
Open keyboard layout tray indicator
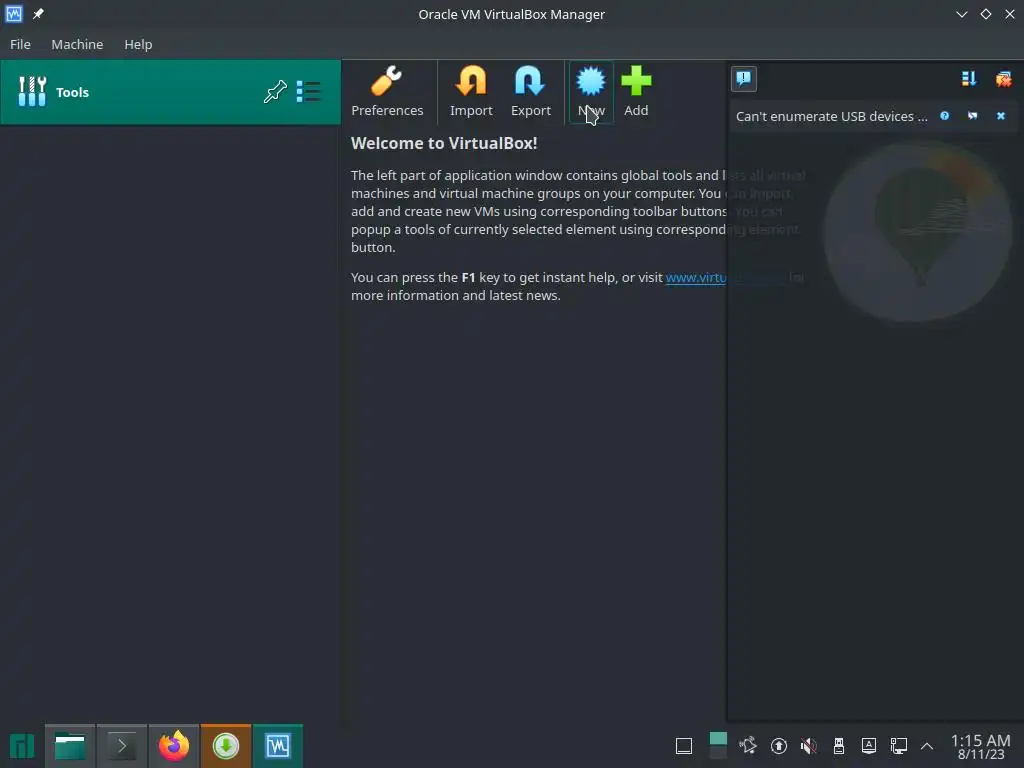point(869,745)
